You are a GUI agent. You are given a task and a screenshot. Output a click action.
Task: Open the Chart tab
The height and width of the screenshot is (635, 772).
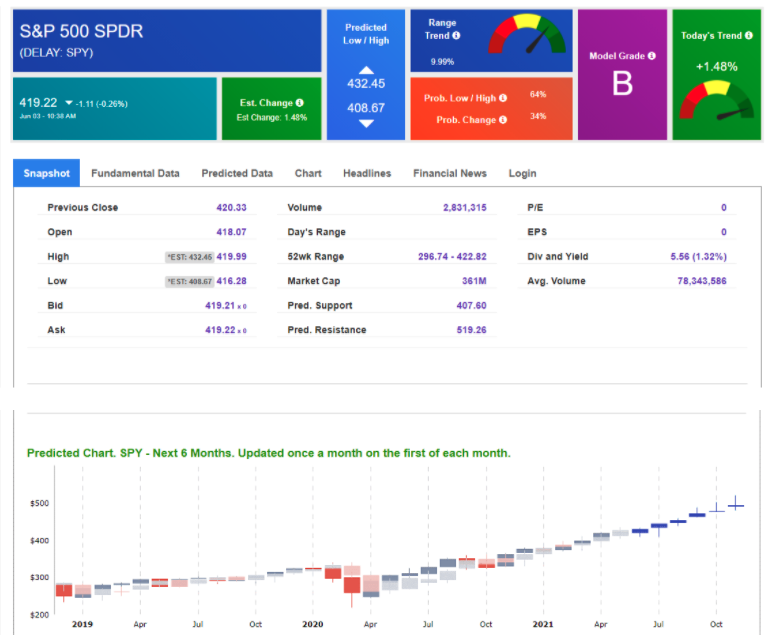pyautogui.click(x=308, y=173)
